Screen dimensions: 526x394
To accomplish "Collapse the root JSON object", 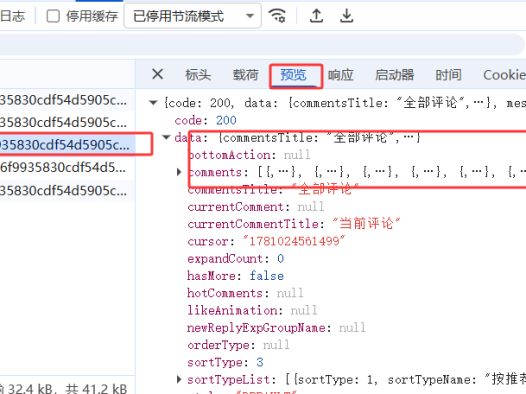I will coord(153,103).
